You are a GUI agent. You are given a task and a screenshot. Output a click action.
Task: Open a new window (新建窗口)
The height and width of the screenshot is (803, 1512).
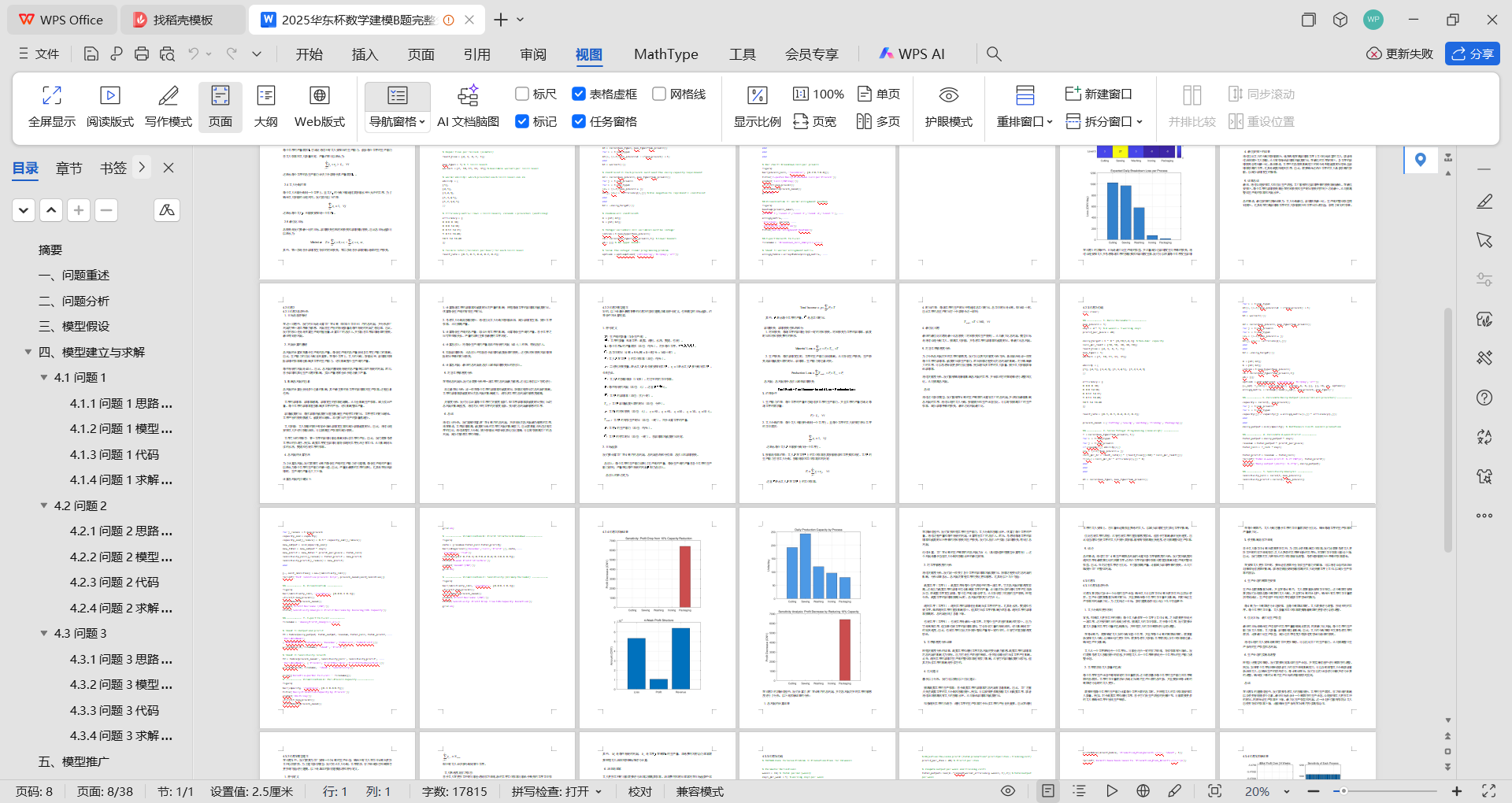click(x=1099, y=94)
